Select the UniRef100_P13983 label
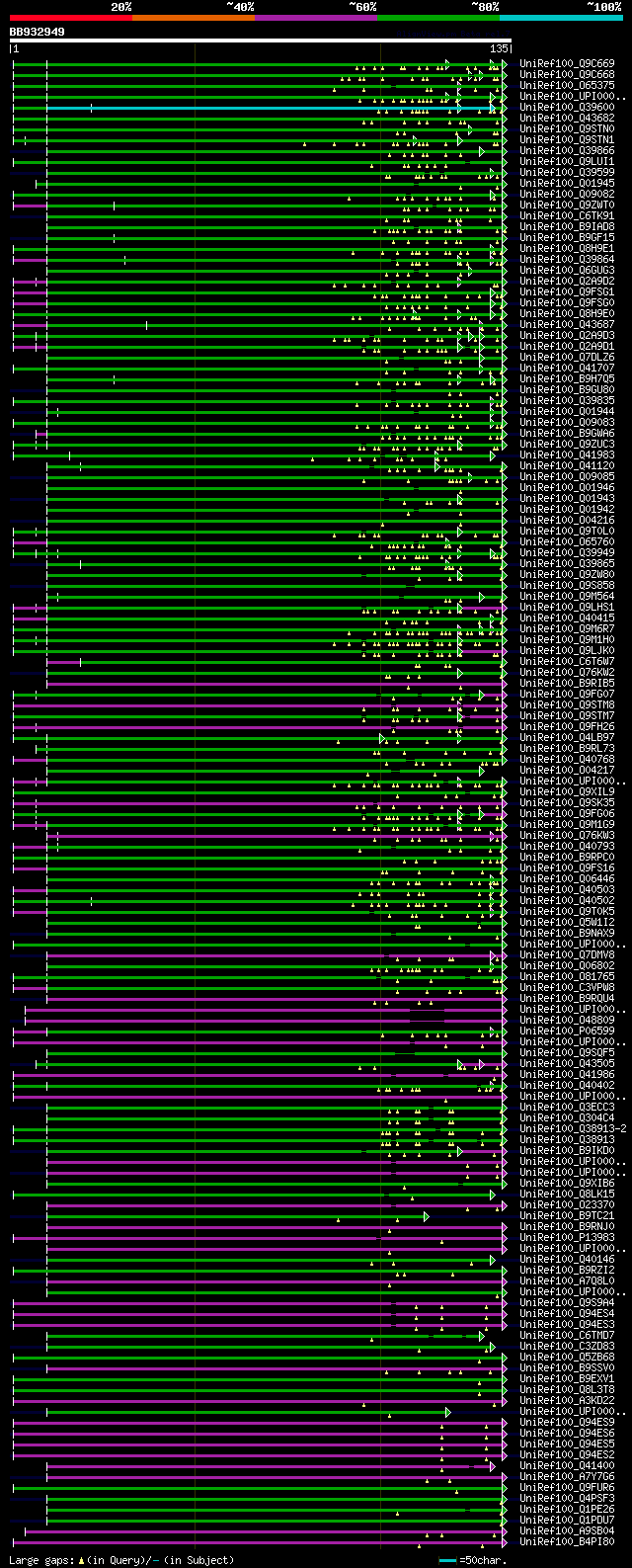Screen dimensions: 632x1568 pos(567,1237)
